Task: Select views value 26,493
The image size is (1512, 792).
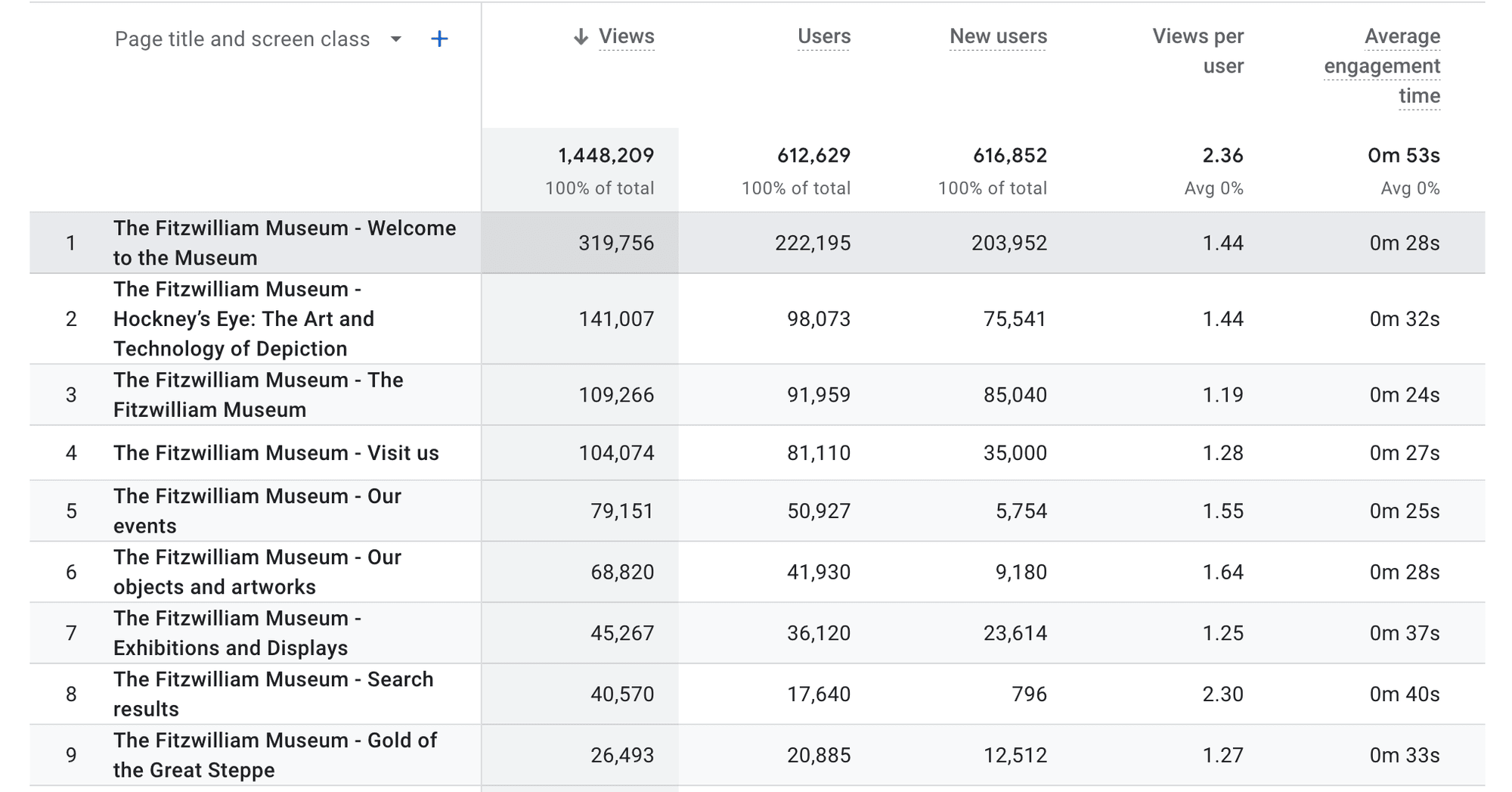Action: pyautogui.click(x=622, y=755)
